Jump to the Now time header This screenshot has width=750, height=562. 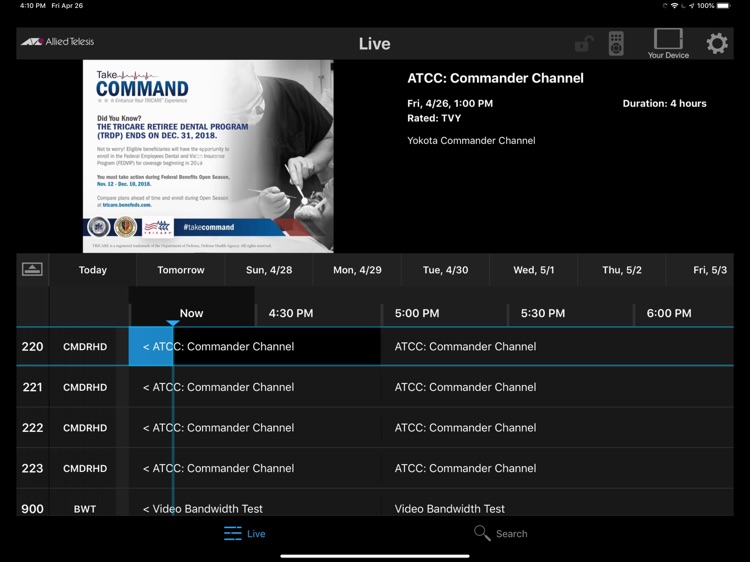tap(191, 313)
